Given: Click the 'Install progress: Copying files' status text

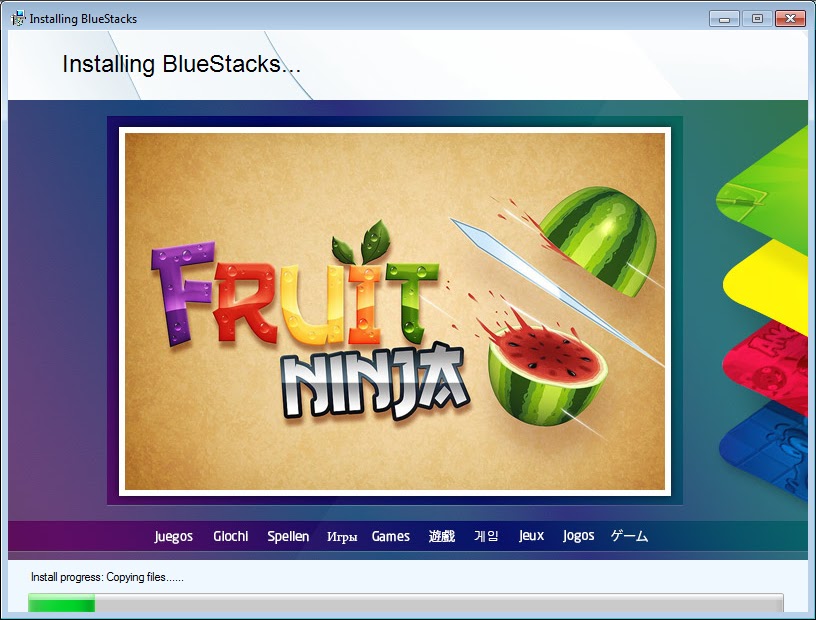Looking at the screenshot, I should [107, 577].
